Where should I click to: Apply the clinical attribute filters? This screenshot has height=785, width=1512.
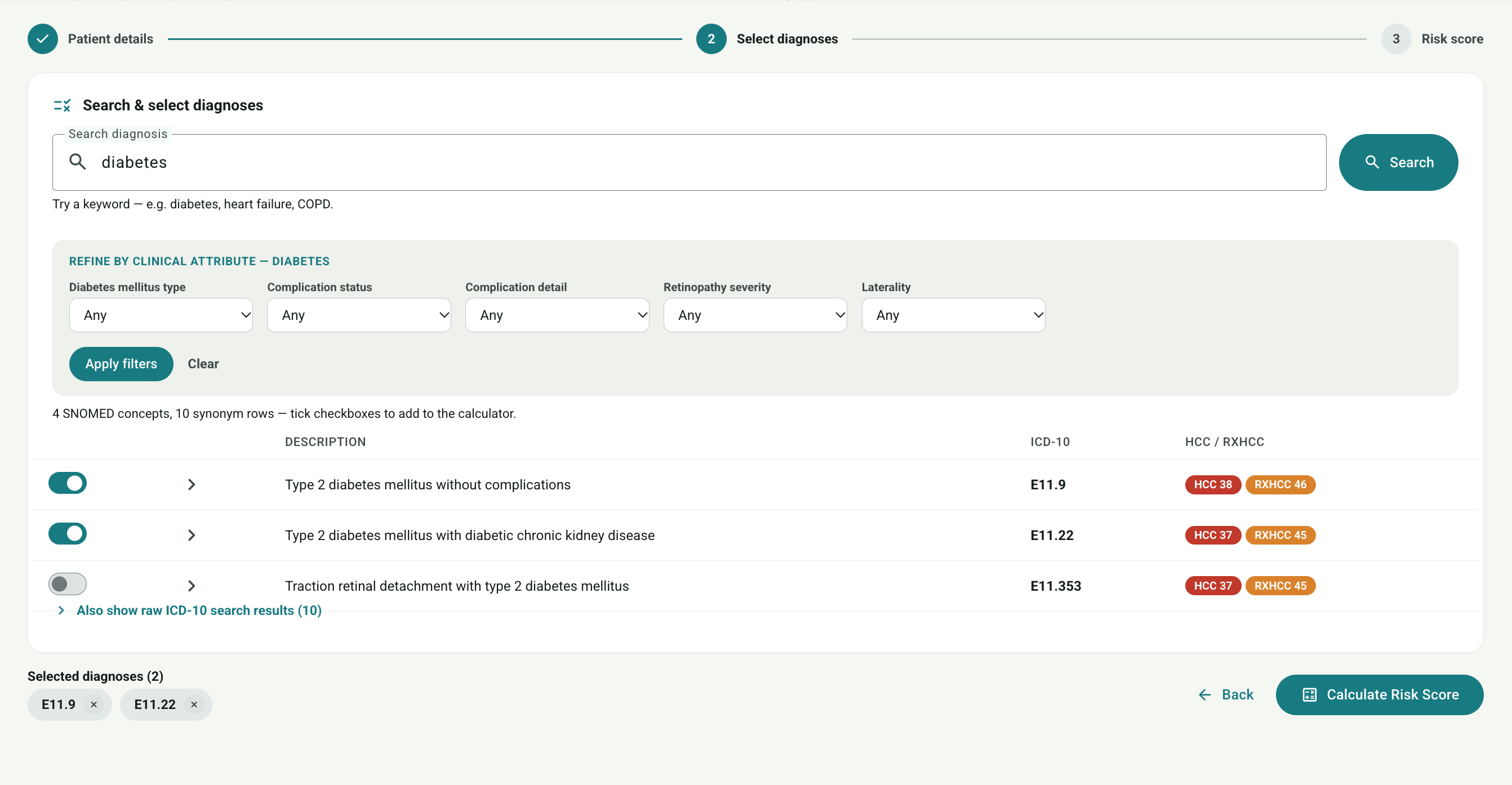[x=121, y=364]
